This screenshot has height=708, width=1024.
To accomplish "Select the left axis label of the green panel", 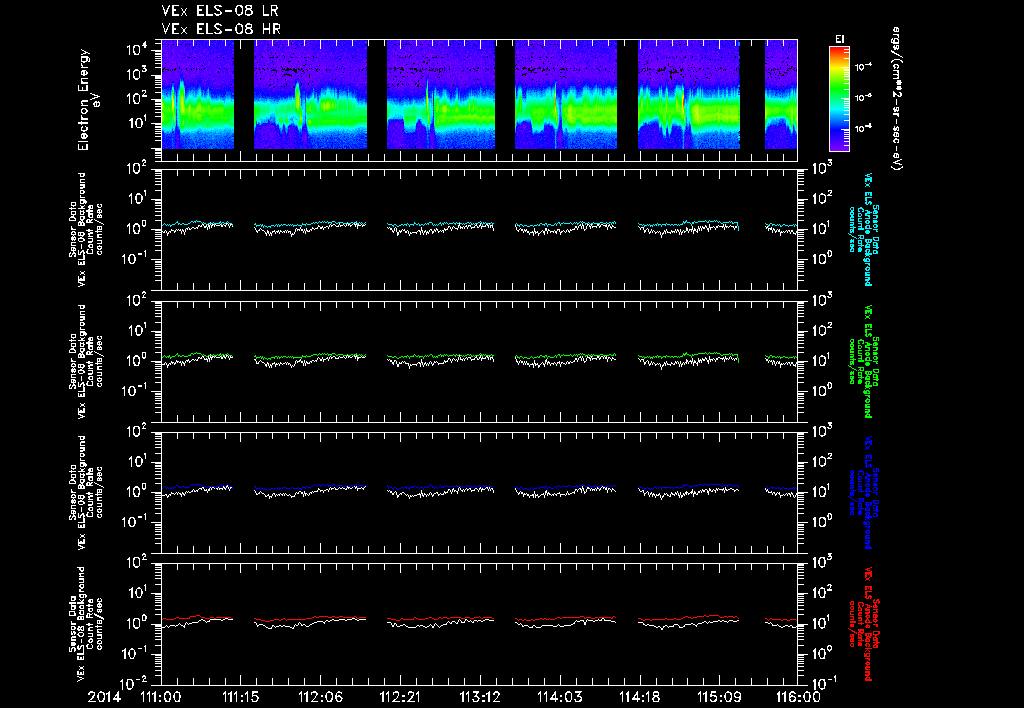I will click(86, 361).
